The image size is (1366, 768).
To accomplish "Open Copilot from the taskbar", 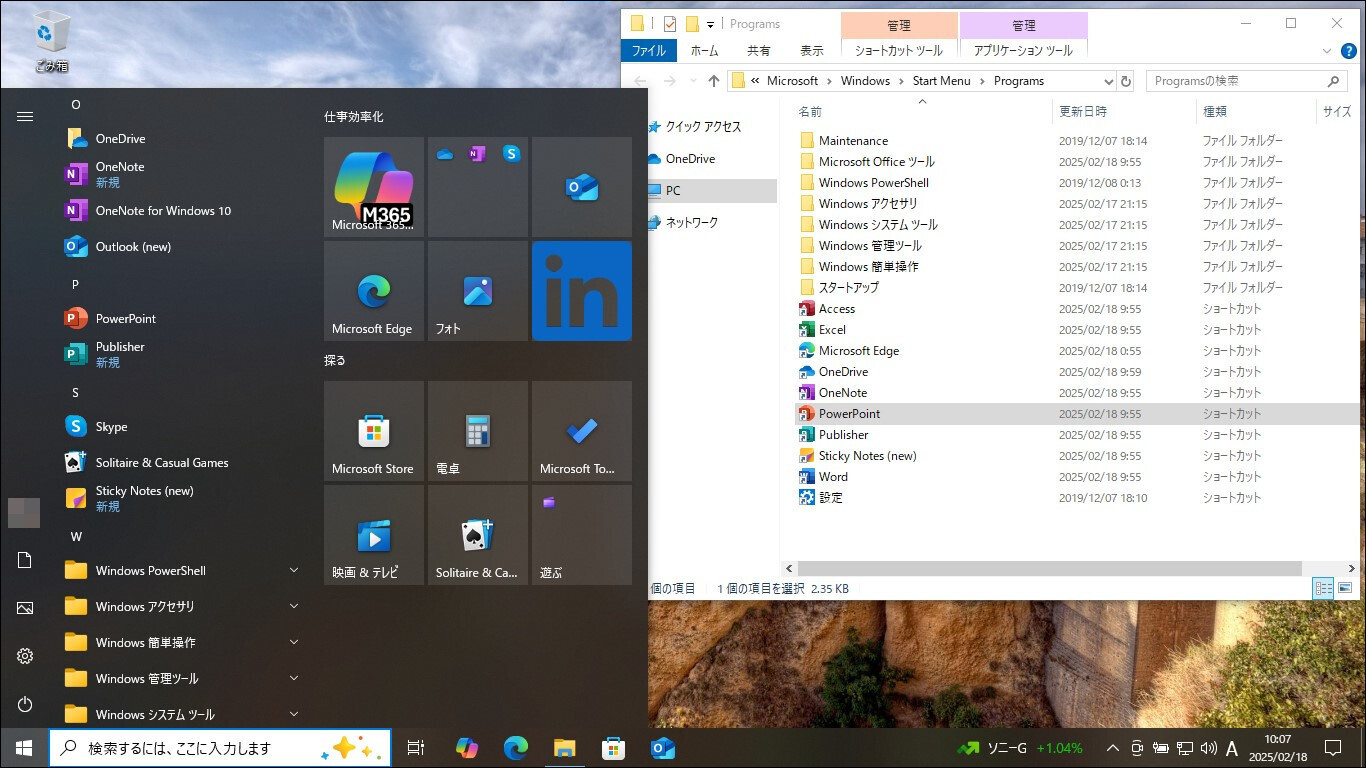I will [x=466, y=748].
